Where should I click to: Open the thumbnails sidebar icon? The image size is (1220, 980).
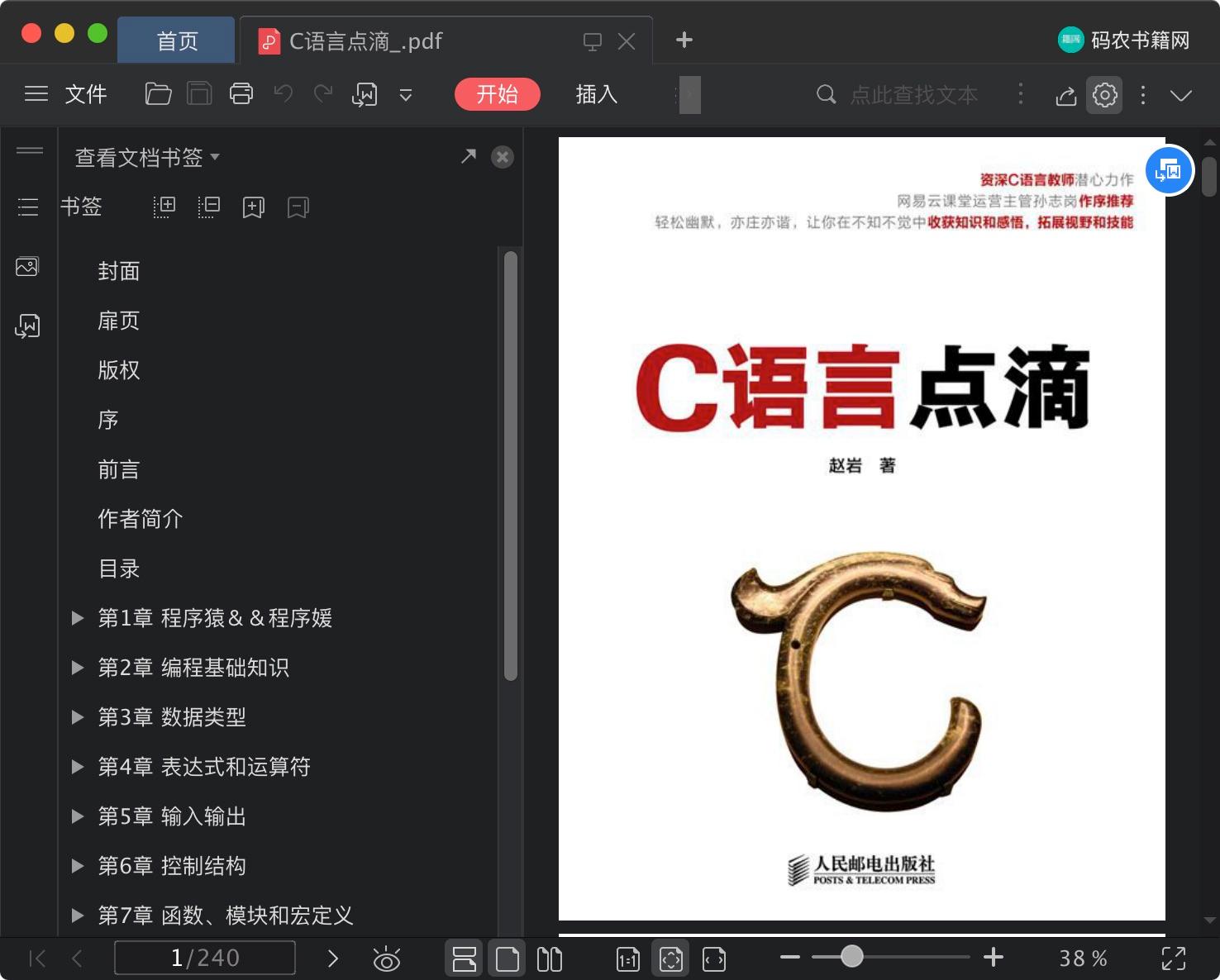tap(27, 266)
